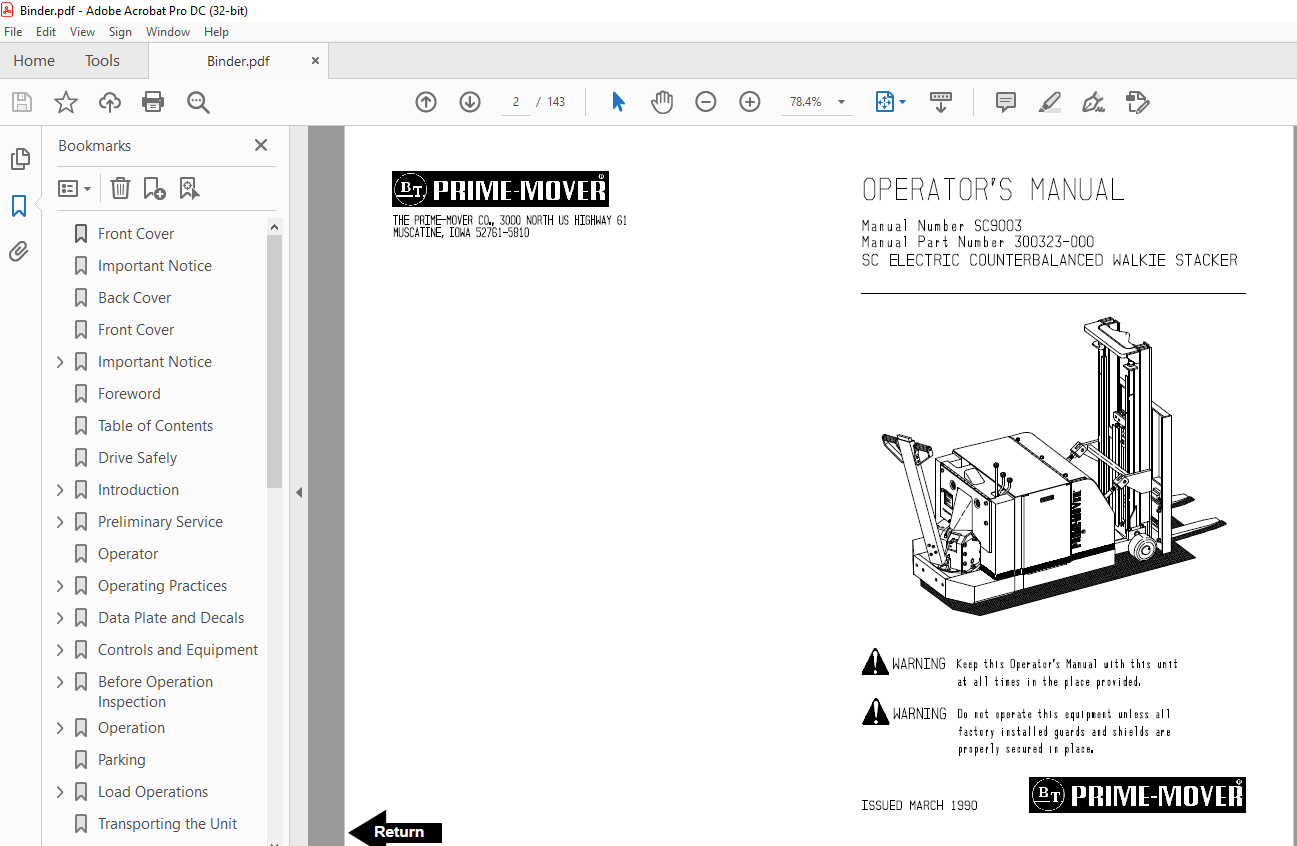Jump to the Foreword bookmark
The image size is (1297, 846).
129,394
